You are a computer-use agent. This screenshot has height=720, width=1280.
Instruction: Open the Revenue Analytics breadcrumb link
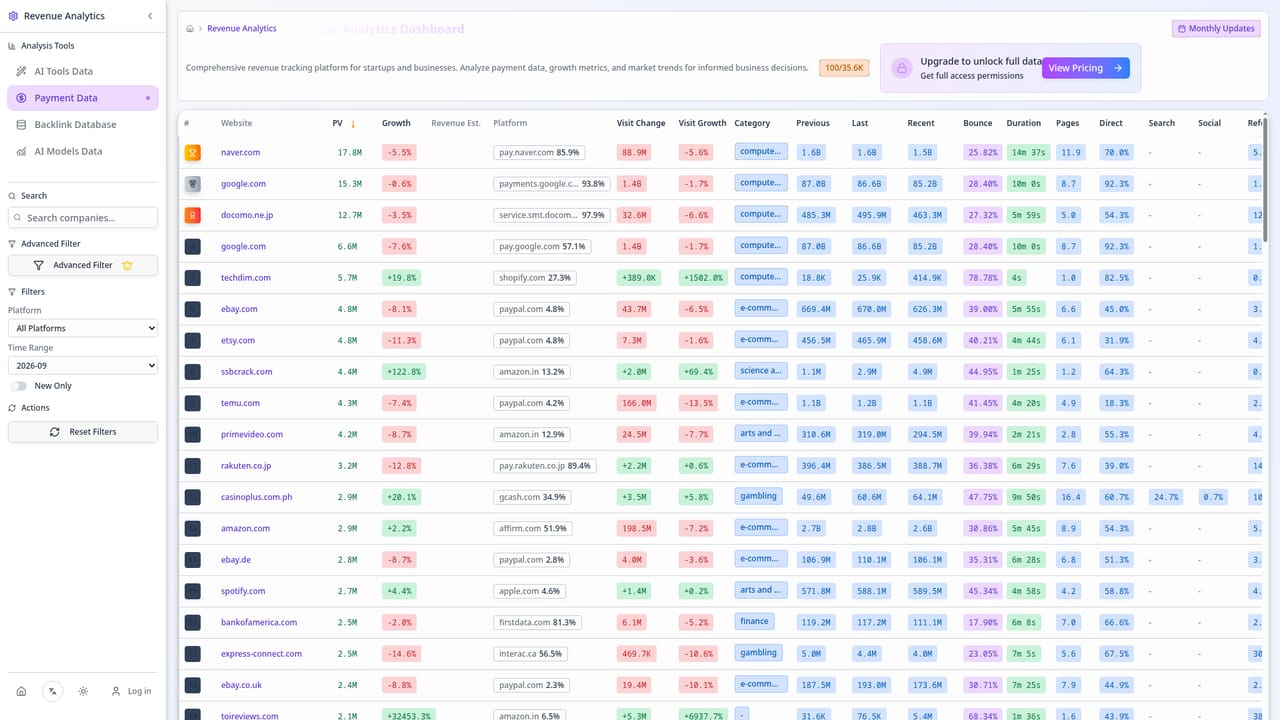point(242,29)
